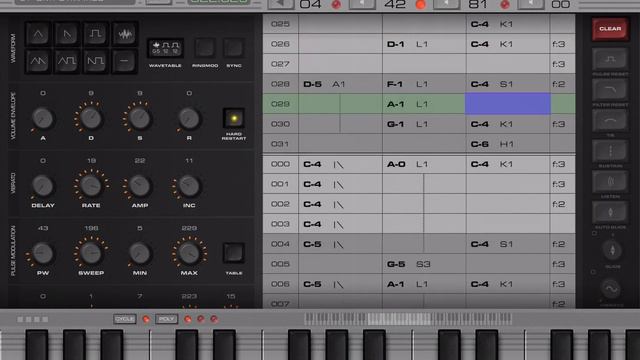This screenshot has width=640, height=360.
Task: Click the left arrow button before 42
Action: coord(362,4)
